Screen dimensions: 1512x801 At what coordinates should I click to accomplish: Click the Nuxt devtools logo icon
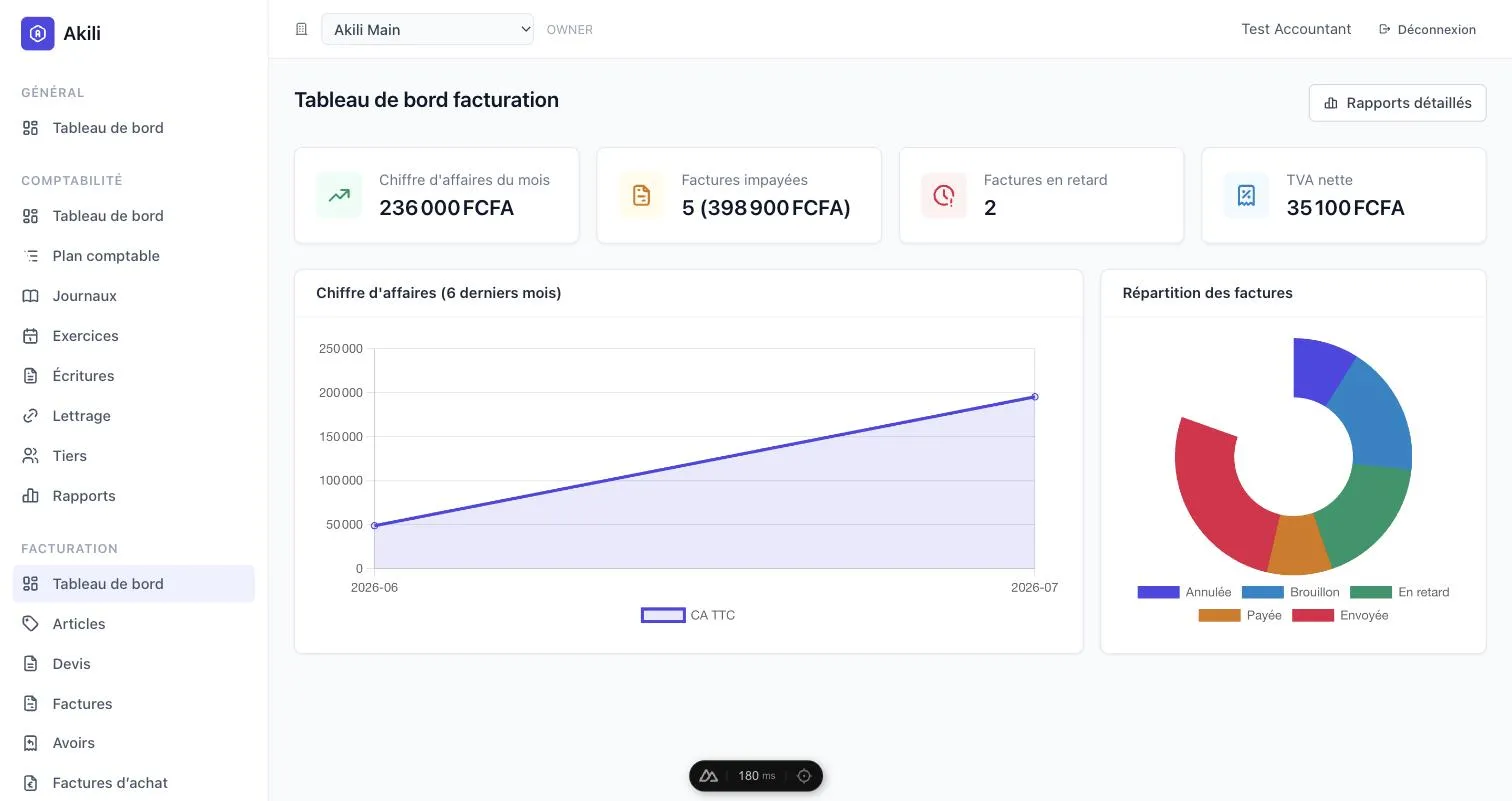click(x=709, y=776)
